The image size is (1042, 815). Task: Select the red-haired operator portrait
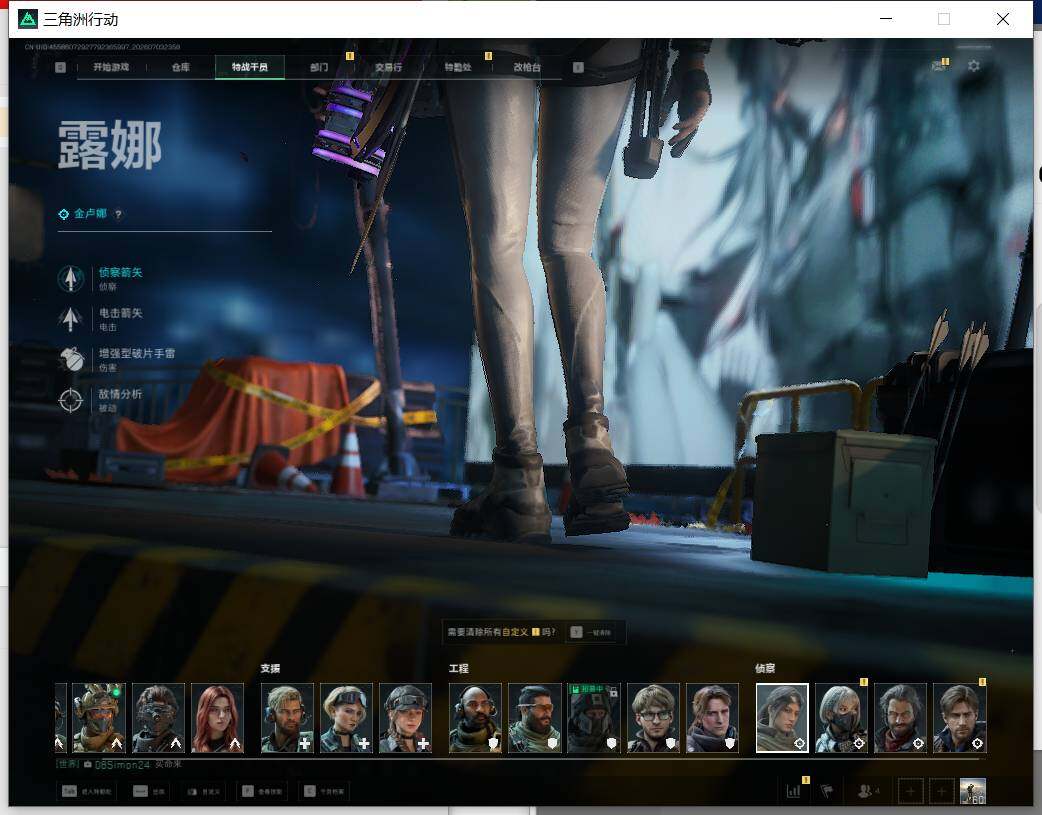[x=217, y=718]
